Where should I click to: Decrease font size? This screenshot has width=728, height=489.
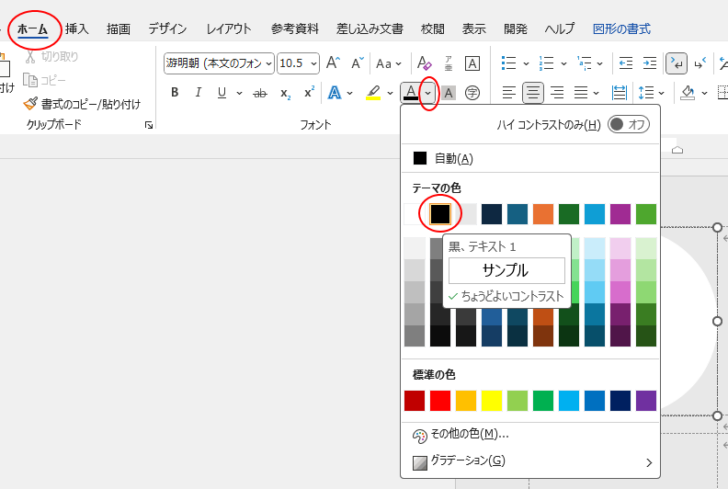357,63
